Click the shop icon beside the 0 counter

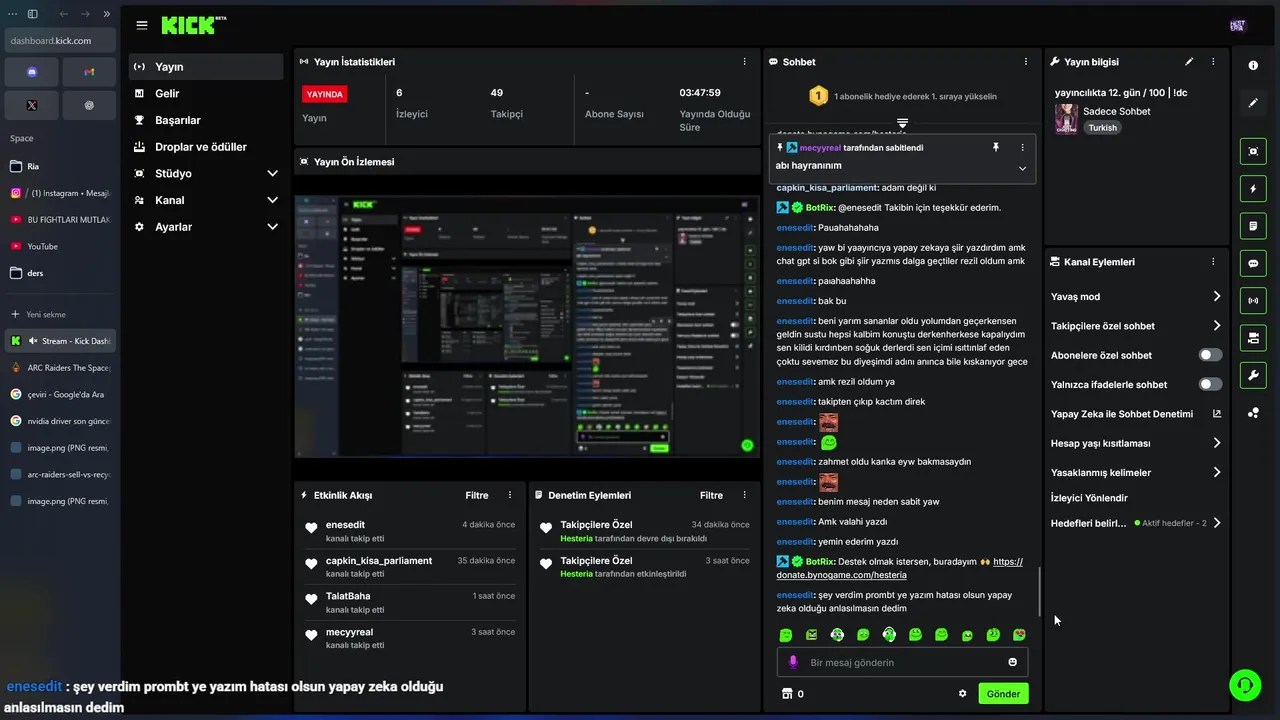pyautogui.click(x=787, y=693)
